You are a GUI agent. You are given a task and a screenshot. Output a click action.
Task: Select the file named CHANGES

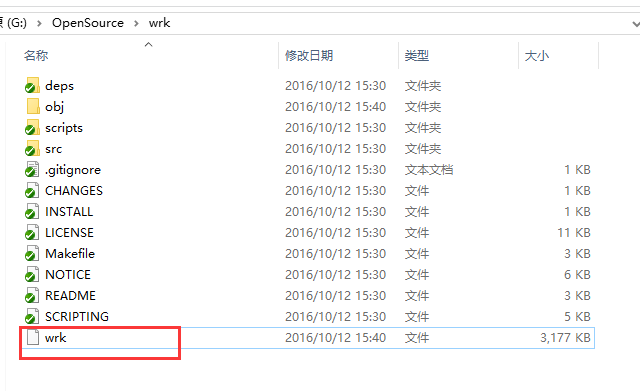[74, 191]
